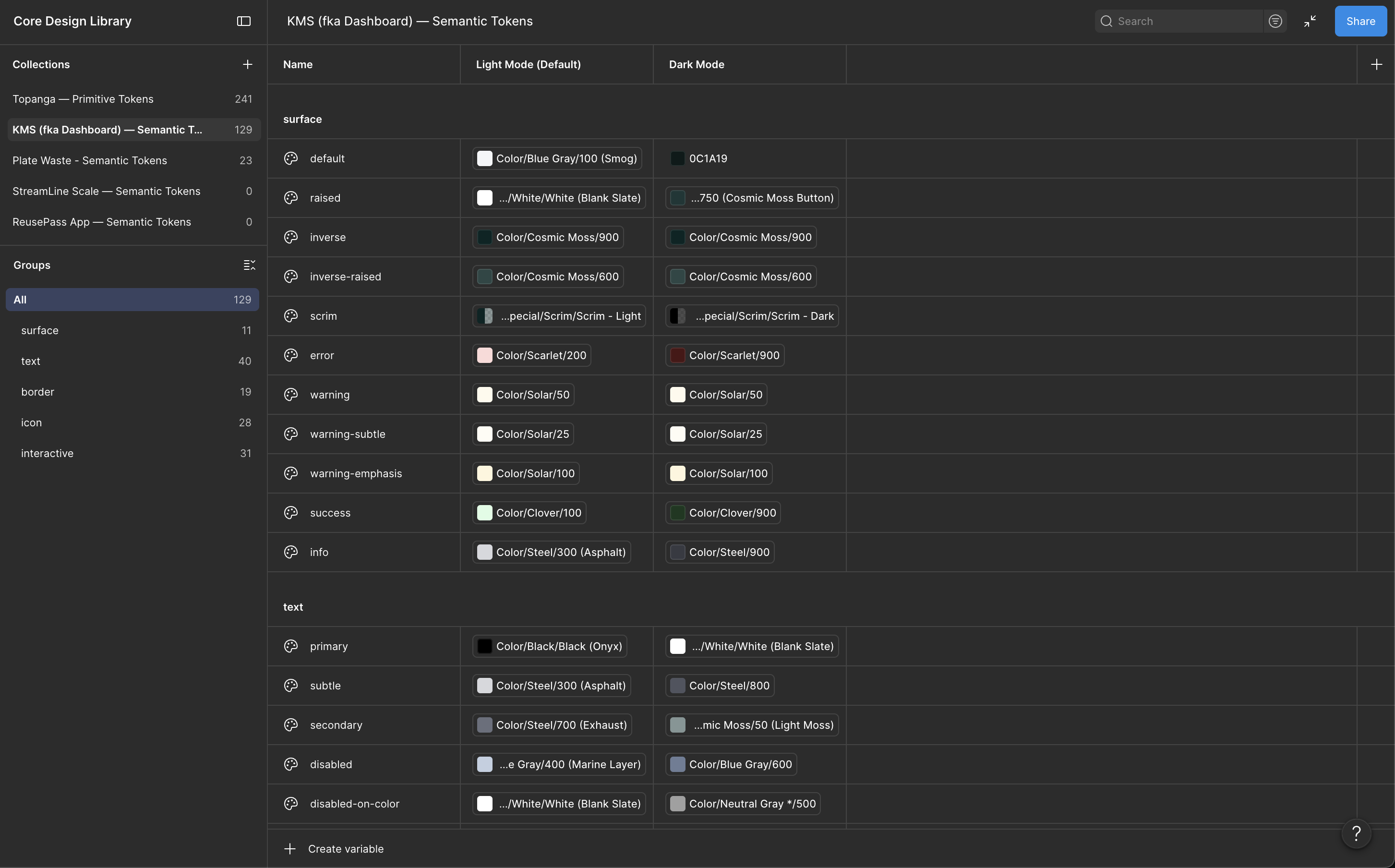Click dark mode Color/Clover/900 value
Viewport: 1395px width, 868px height.
coord(723,513)
